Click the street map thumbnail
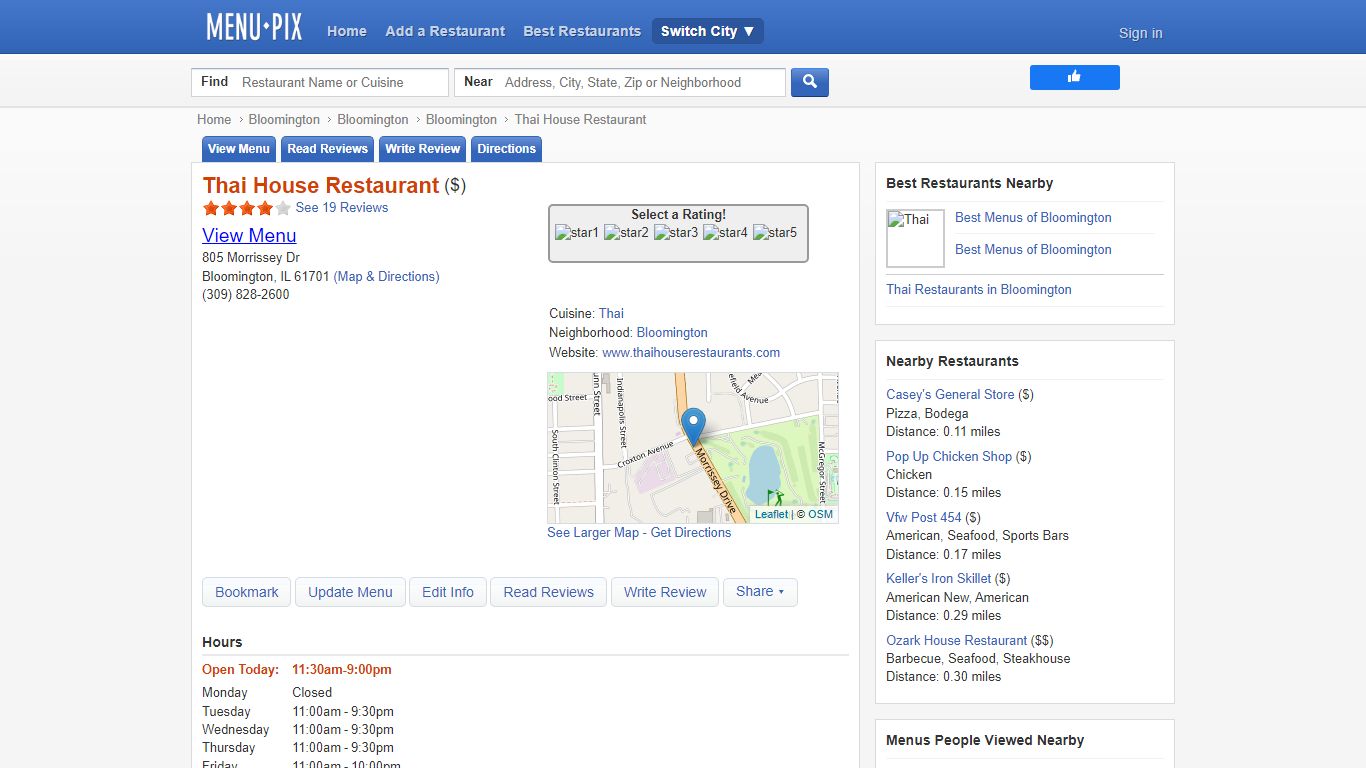1366x768 pixels. tap(692, 448)
